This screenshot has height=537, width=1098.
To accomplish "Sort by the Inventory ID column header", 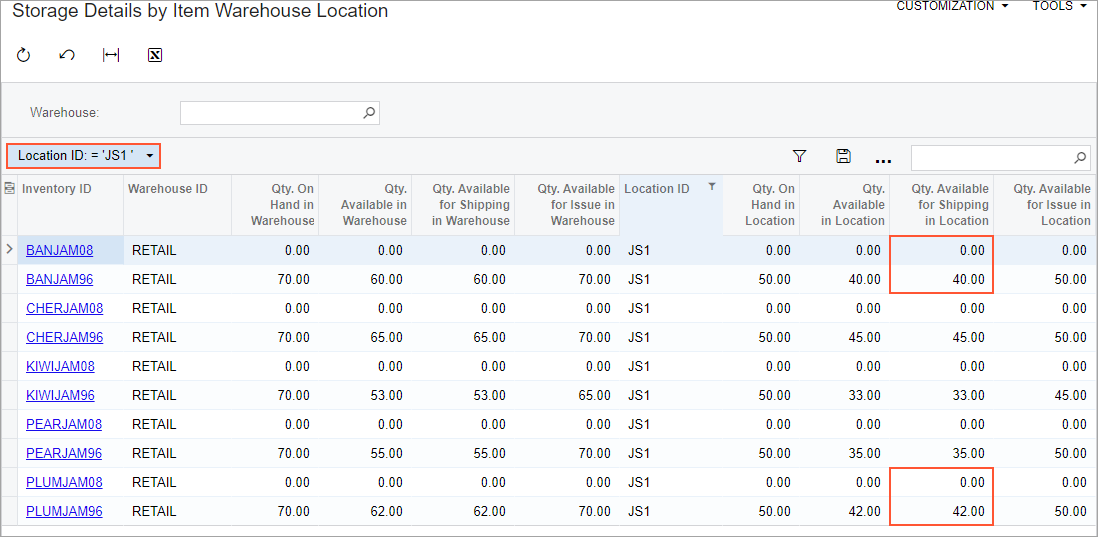I will pos(56,189).
